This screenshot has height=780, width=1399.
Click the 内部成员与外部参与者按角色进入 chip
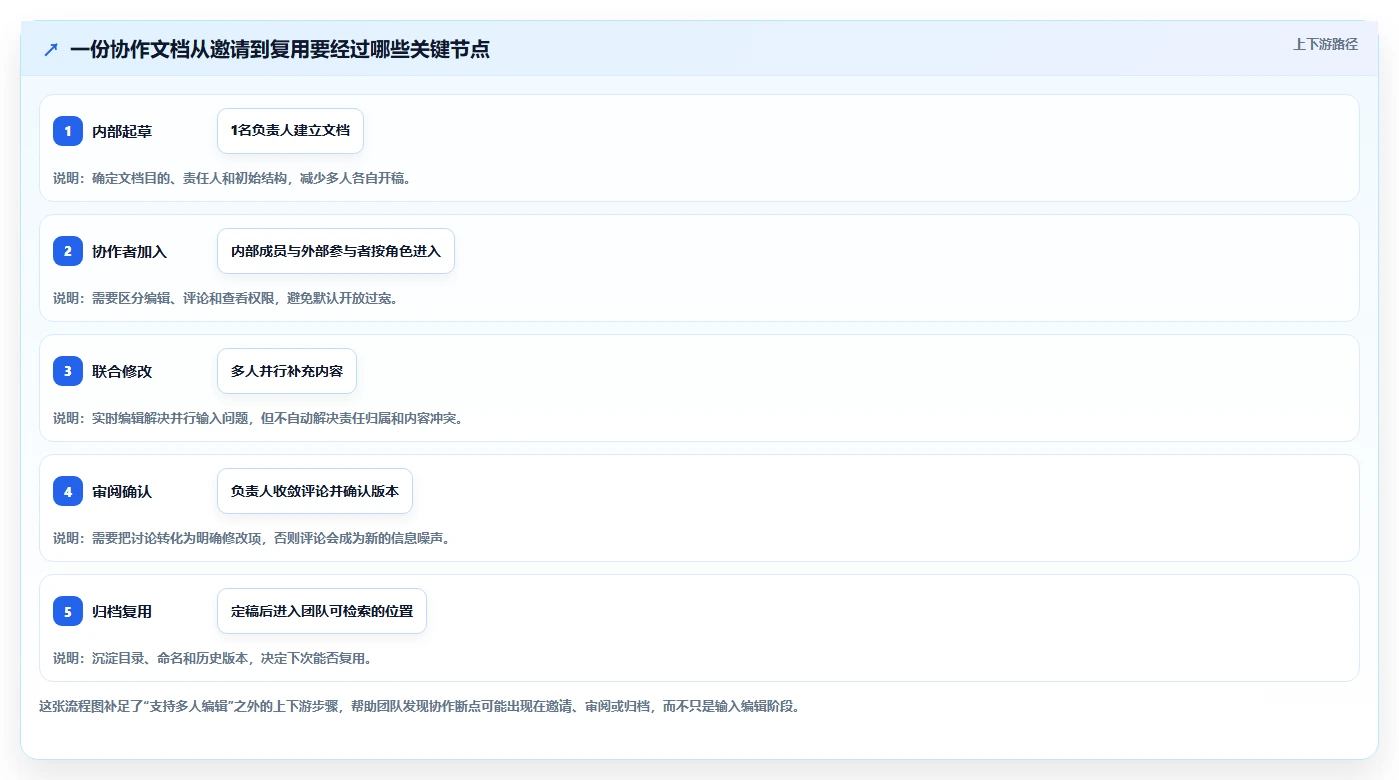tap(336, 251)
